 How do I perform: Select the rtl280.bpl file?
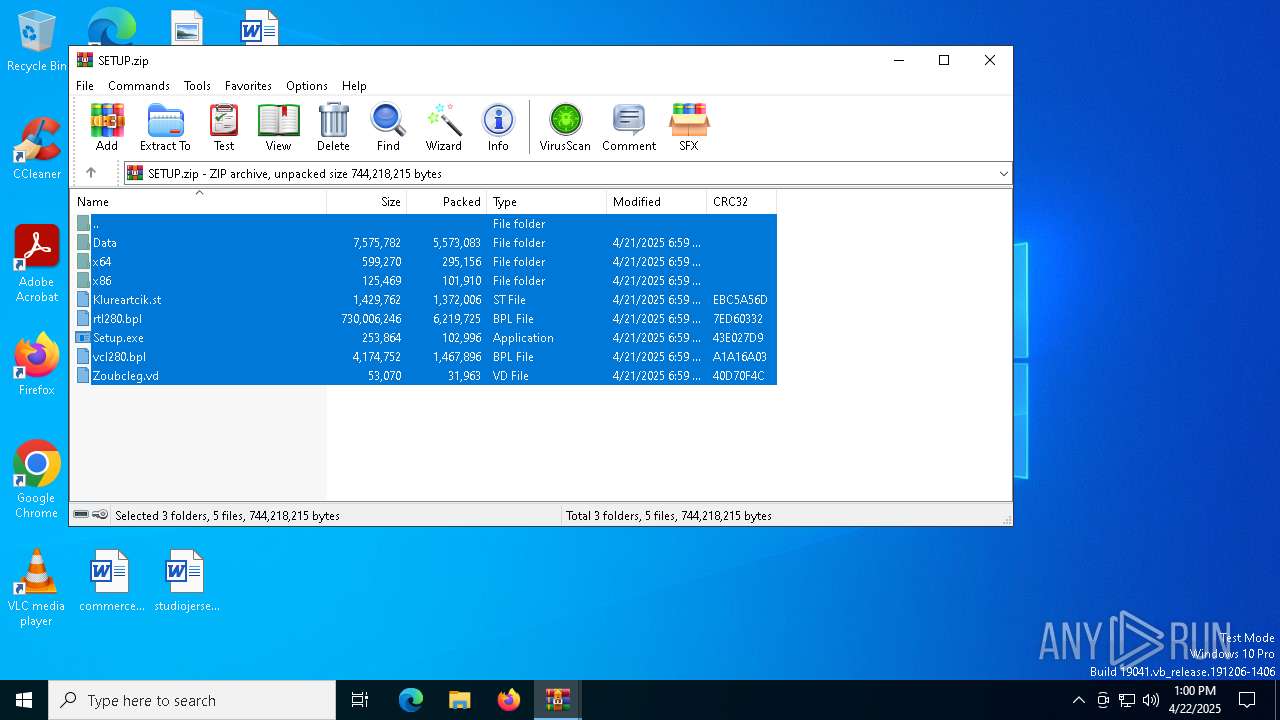(424, 319)
